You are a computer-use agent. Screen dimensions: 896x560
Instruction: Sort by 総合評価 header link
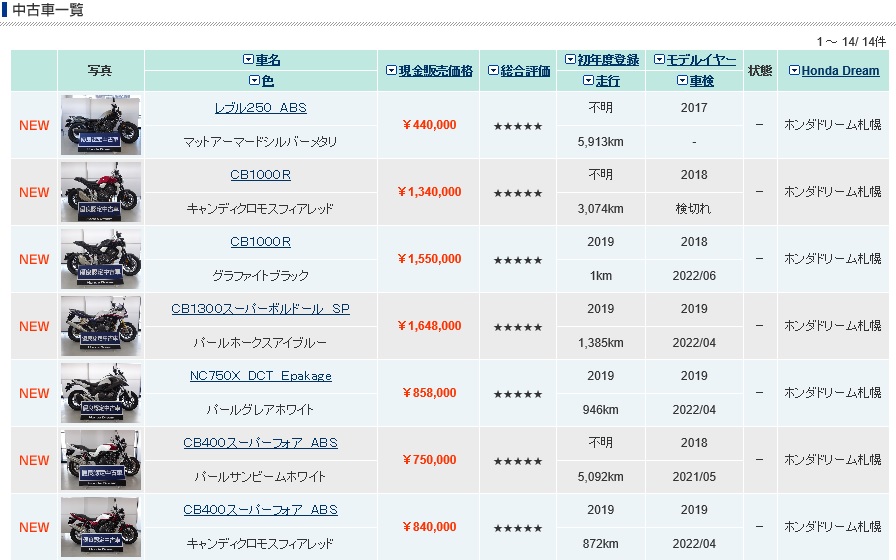point(525,71)
